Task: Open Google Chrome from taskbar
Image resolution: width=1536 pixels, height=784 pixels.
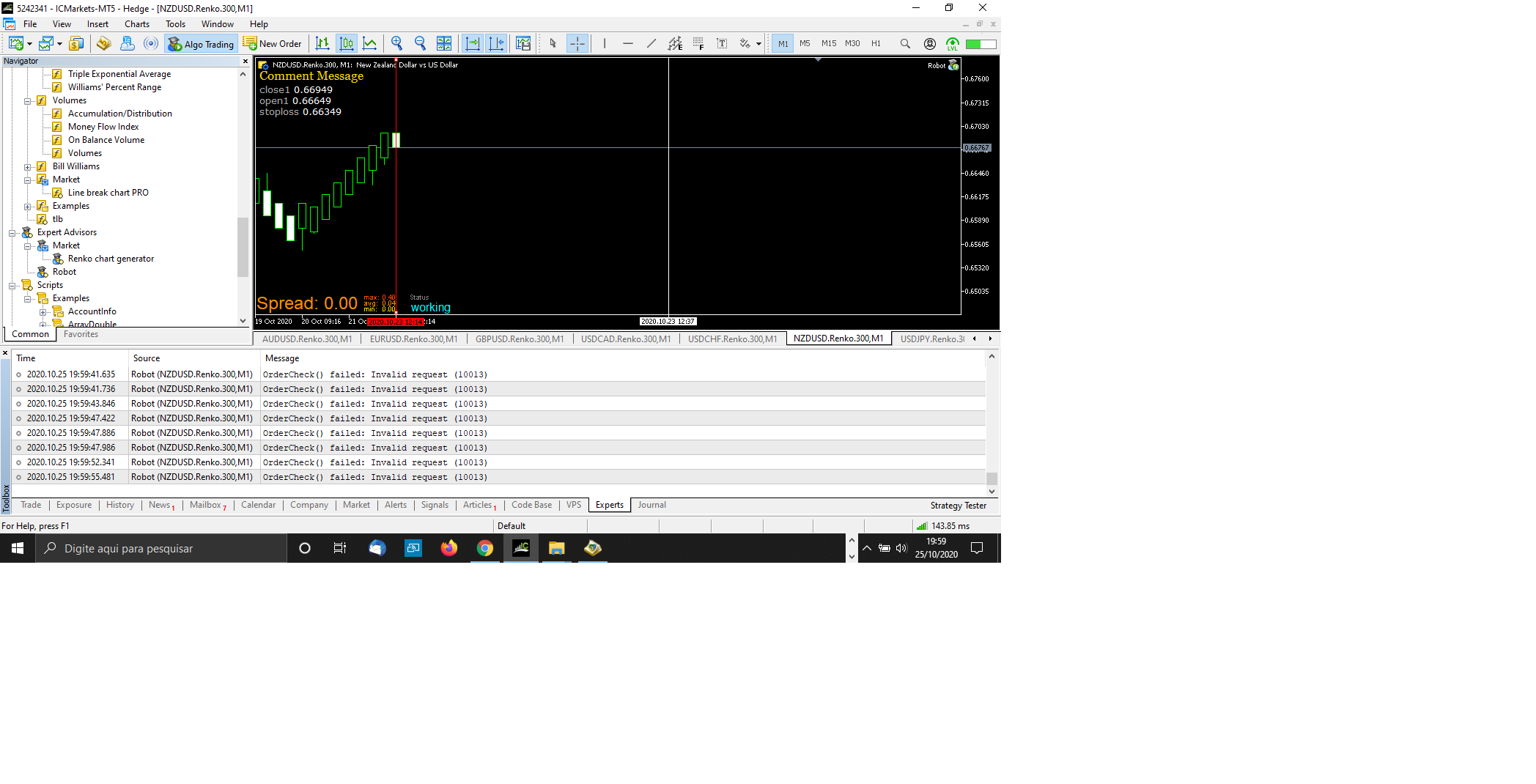Action: coord(485,548)
